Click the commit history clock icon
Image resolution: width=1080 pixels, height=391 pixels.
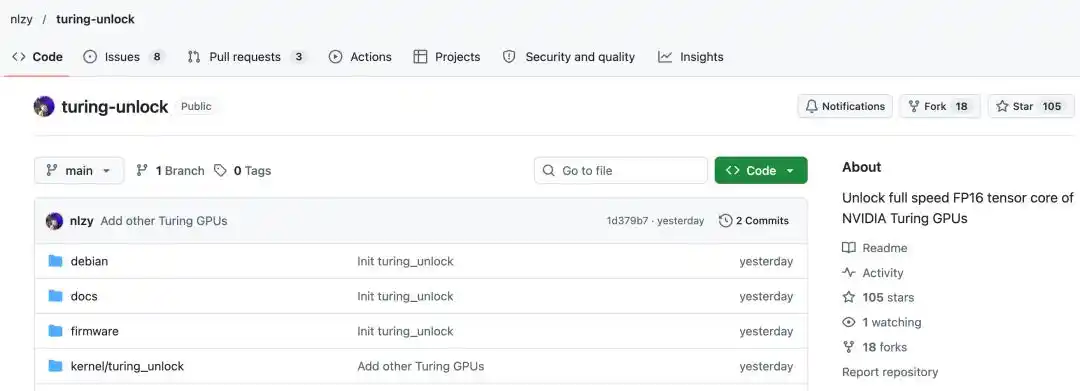click(x=725, y=221)
